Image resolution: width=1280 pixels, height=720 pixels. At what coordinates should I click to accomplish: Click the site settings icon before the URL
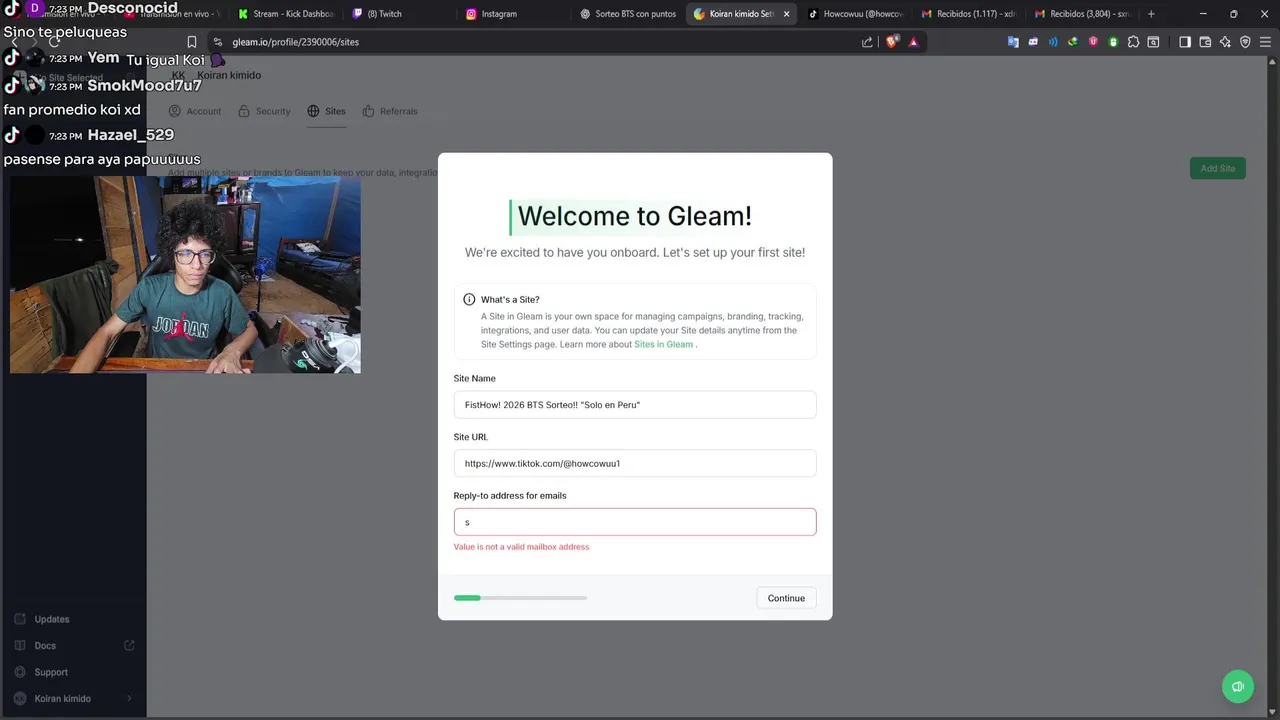coord(217,42)
